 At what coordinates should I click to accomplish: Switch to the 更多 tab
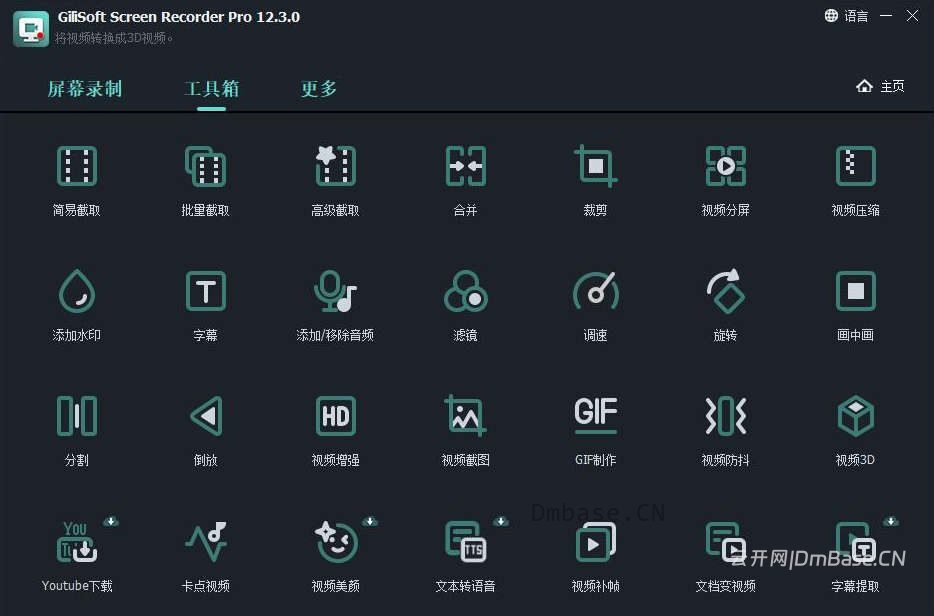(x=319, y=89)
